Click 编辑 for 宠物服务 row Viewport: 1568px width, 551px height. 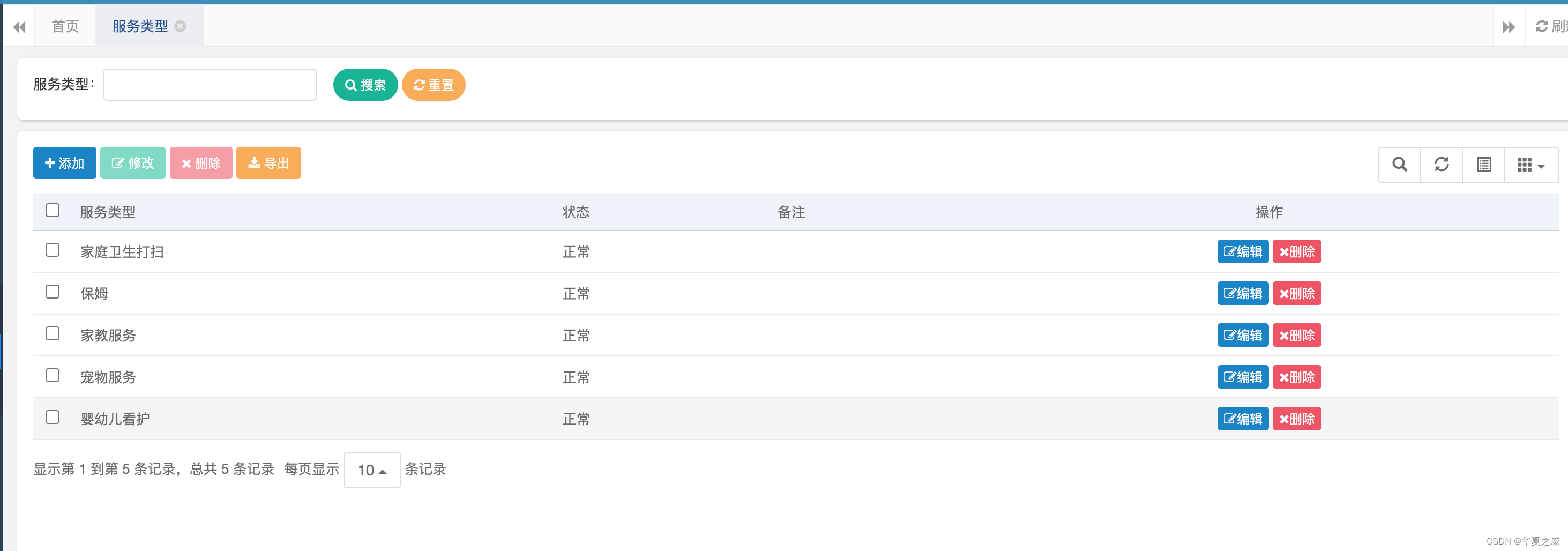1243,377
